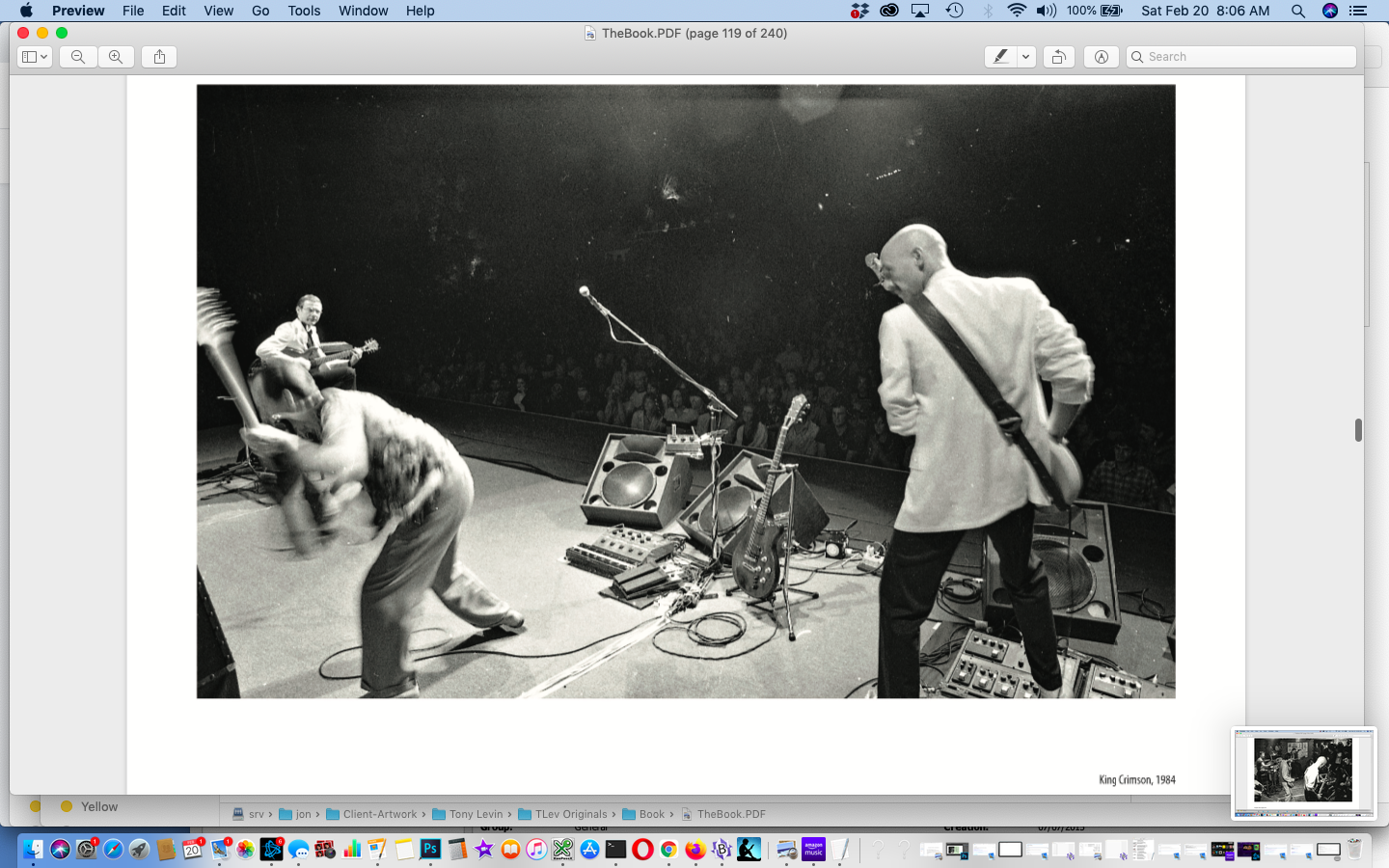Open the AirPlay display menu

921,11
